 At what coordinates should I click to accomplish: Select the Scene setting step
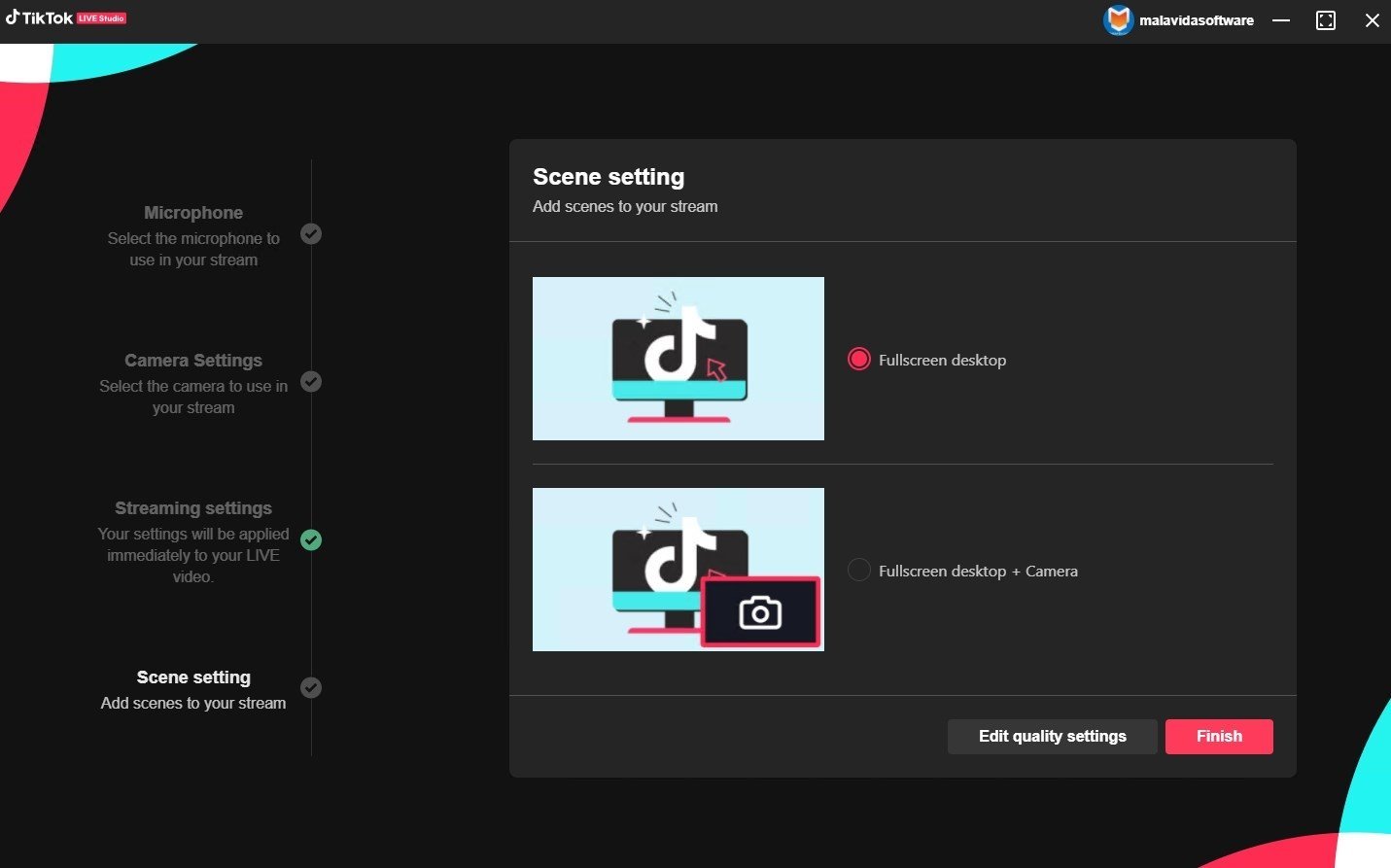click(192, 677)
